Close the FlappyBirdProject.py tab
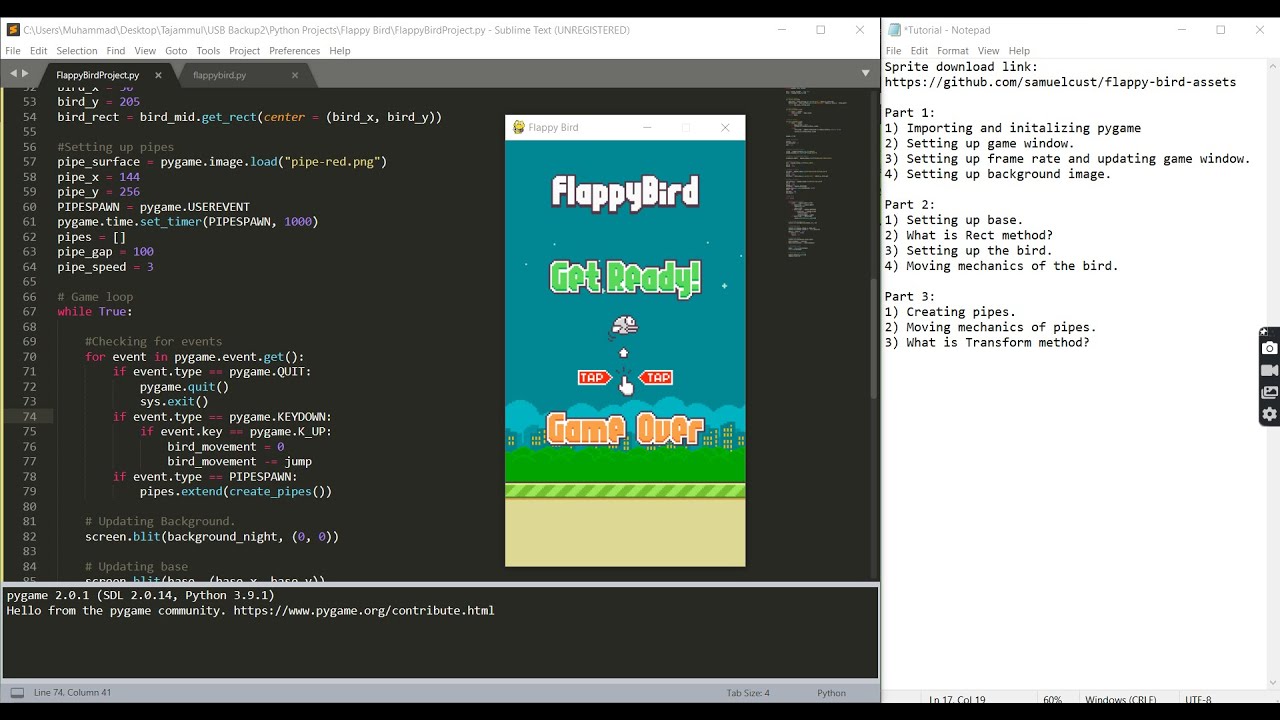Screen dimensions: 1280x720 coord(159,75)
